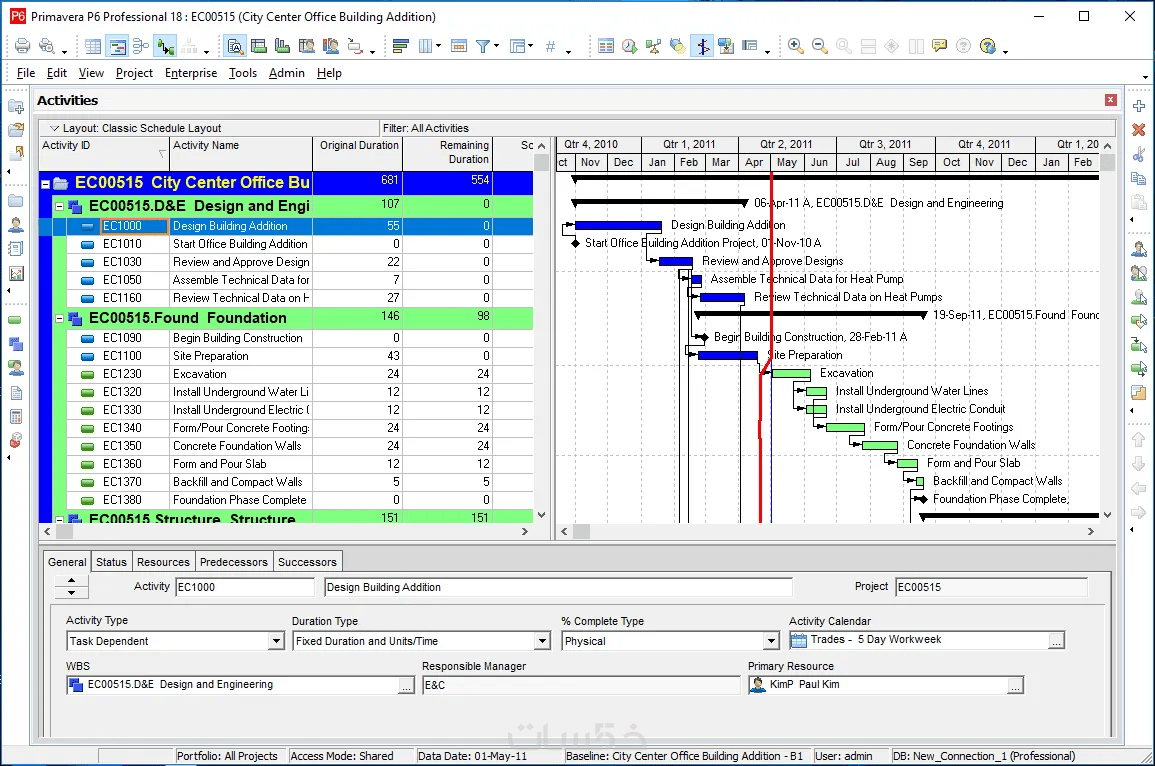Click the Print icon in the toolbar
Viewport: 1155px width, 766px height.
pos(22,46)
